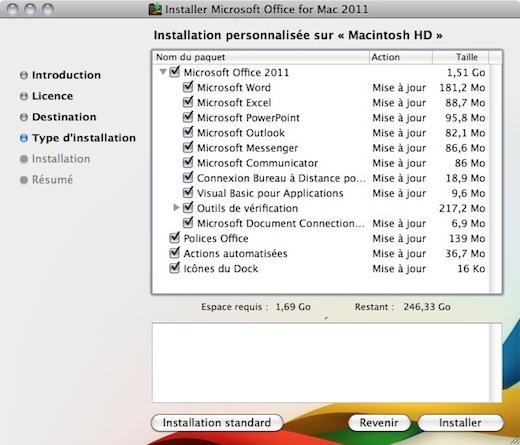Image resolution: width=520 pixels, height=445 pixels.
Task: Click Mise à jour action for Microsoft Excel
Action: point(399,103)
